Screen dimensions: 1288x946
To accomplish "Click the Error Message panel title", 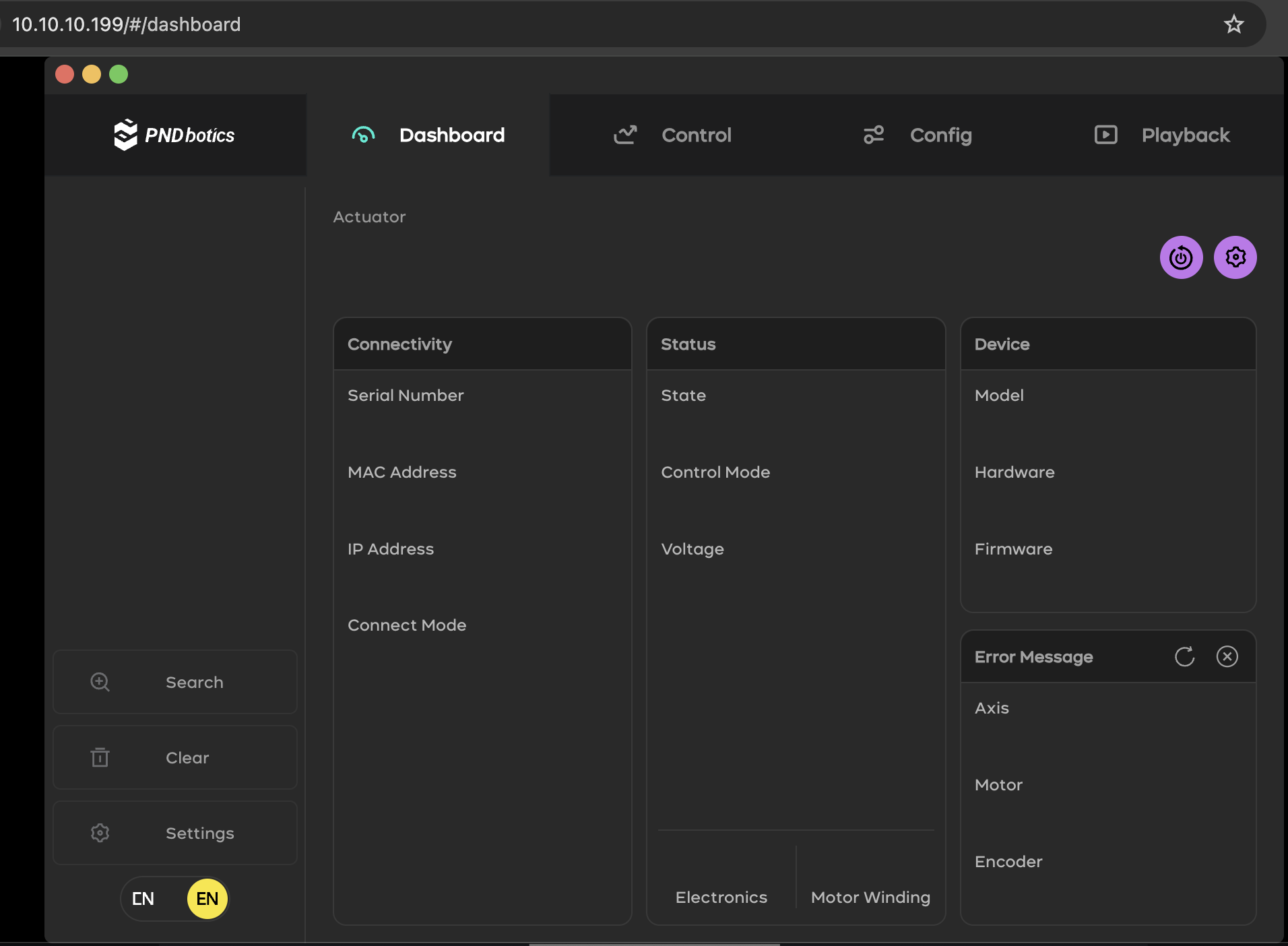I will (1033, 657).
